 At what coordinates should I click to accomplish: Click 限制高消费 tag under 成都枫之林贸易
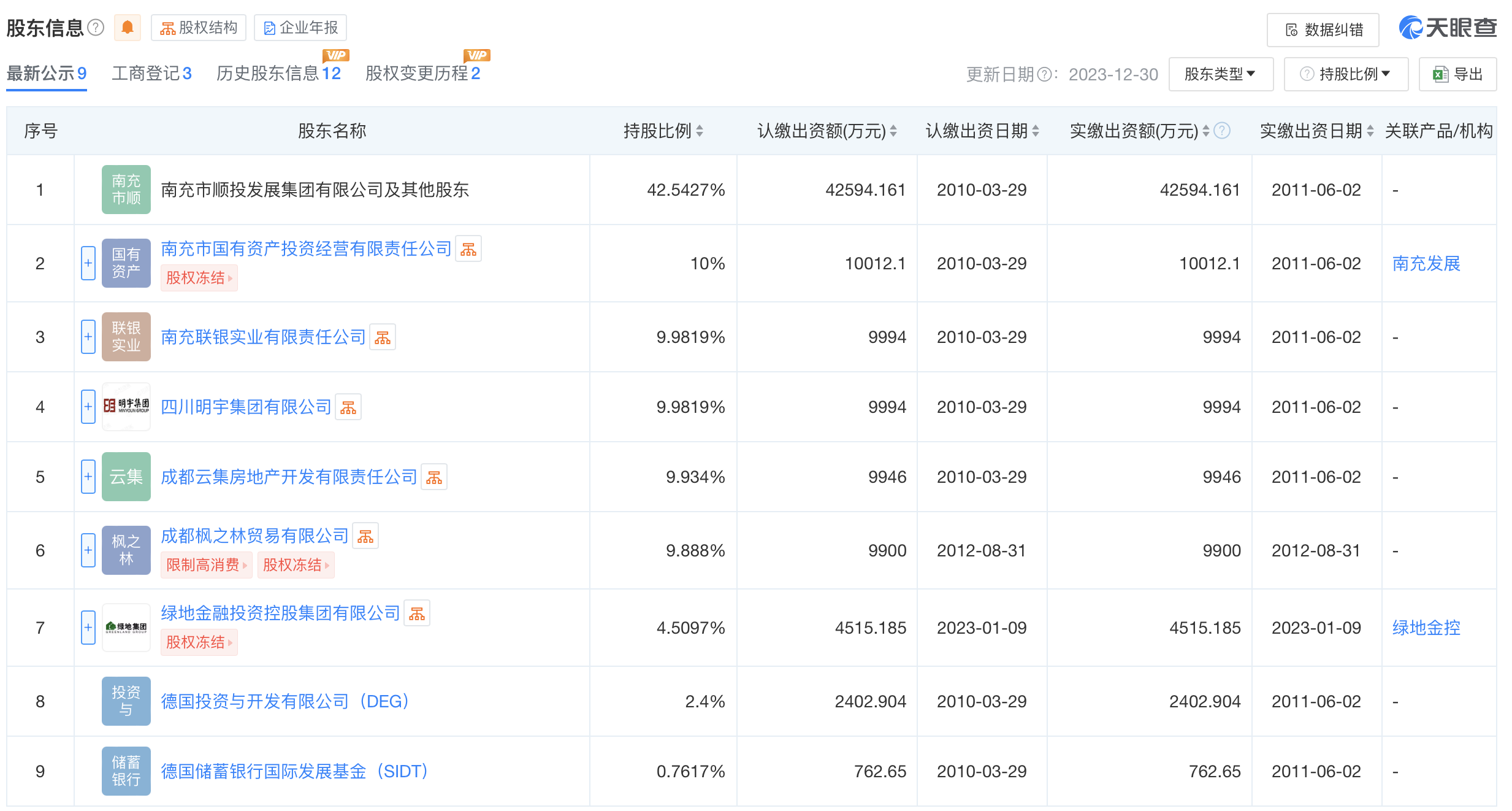click(207, 565)
